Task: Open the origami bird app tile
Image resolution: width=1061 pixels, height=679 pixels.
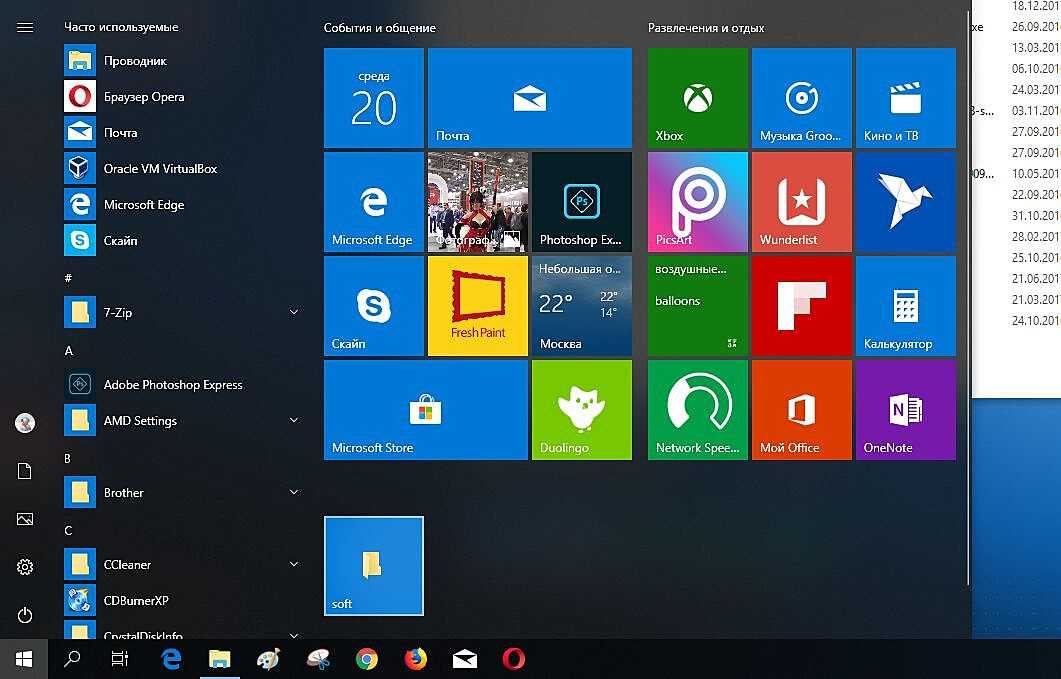Action: (x=906, y=202)
